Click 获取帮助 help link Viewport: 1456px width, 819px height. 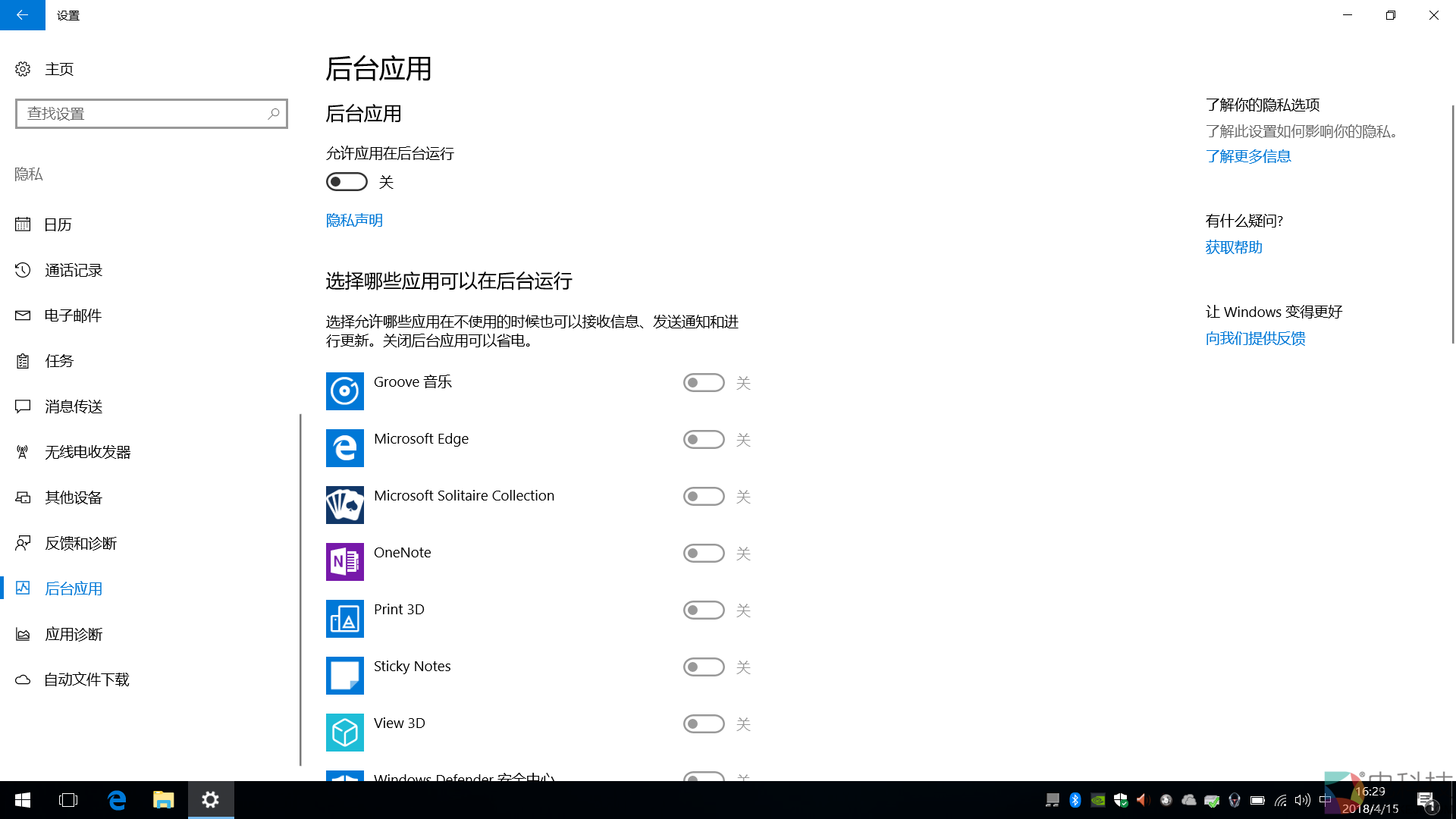click(x=1234, y=247)
